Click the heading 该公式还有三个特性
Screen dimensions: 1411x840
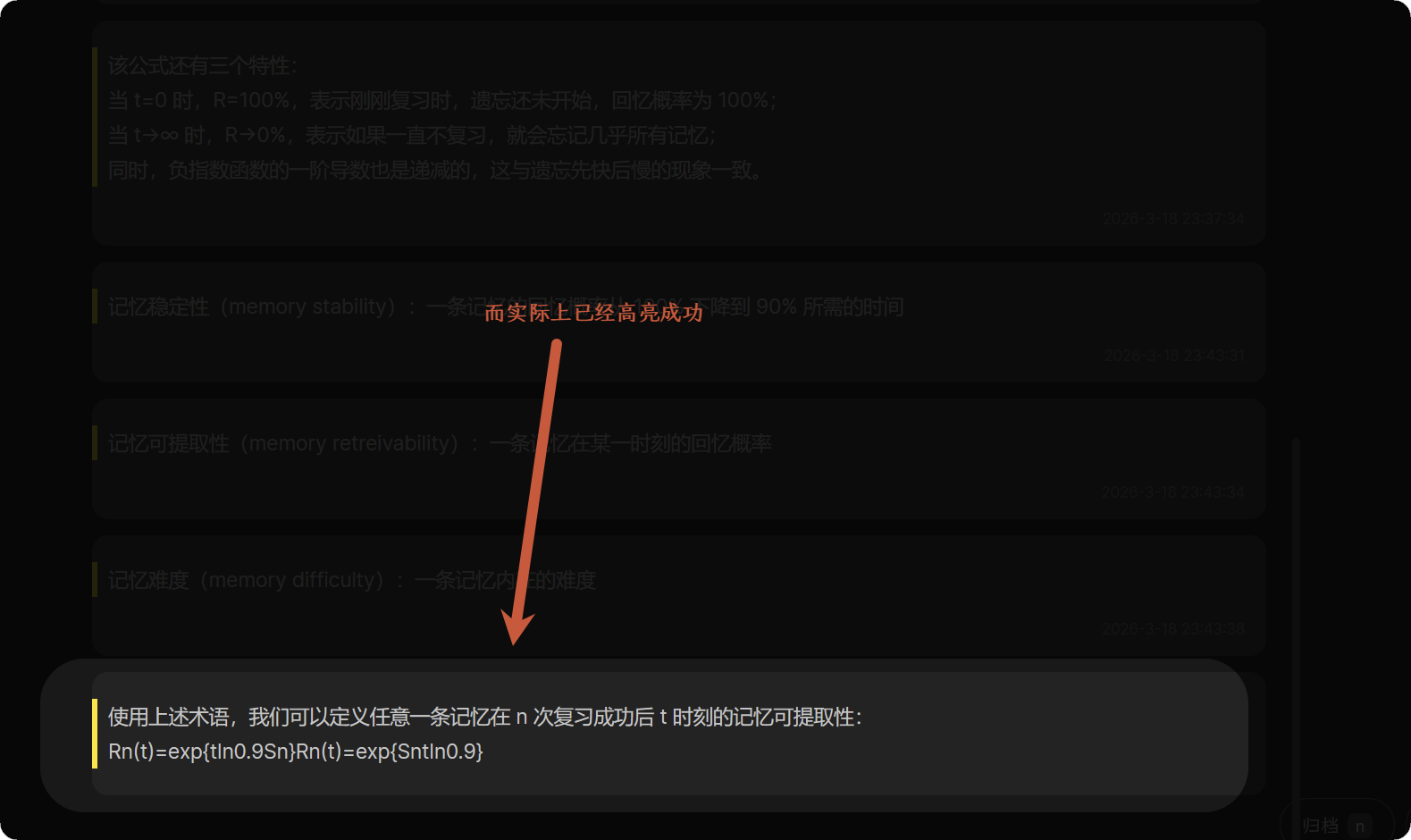203,66
